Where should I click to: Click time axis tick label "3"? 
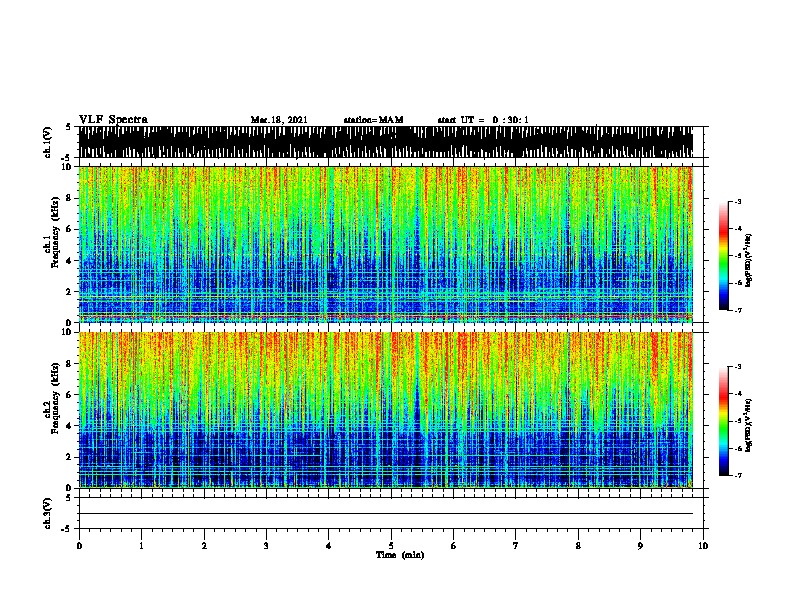tap(266, 546)
